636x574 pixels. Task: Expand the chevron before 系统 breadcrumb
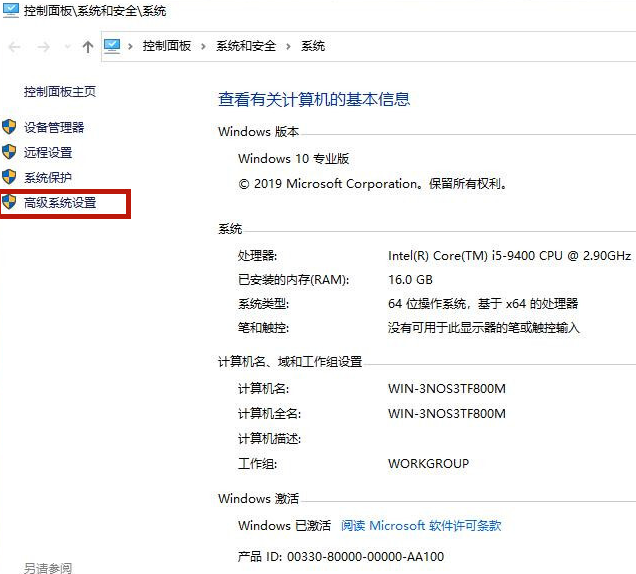[288, 47]
